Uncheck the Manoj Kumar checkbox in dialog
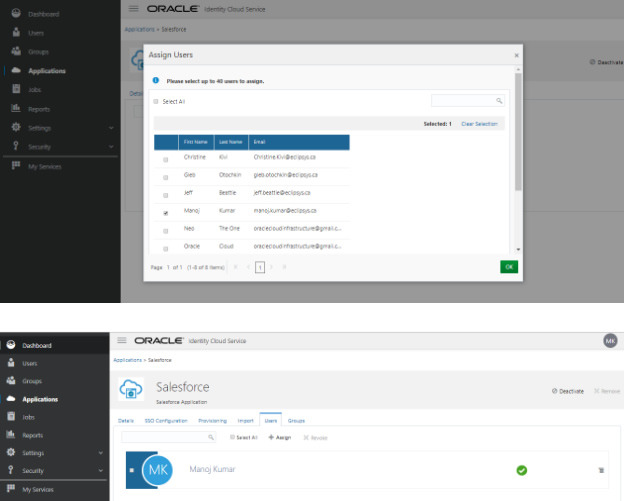This screenshot has width=624, height=501. [166, 212]
